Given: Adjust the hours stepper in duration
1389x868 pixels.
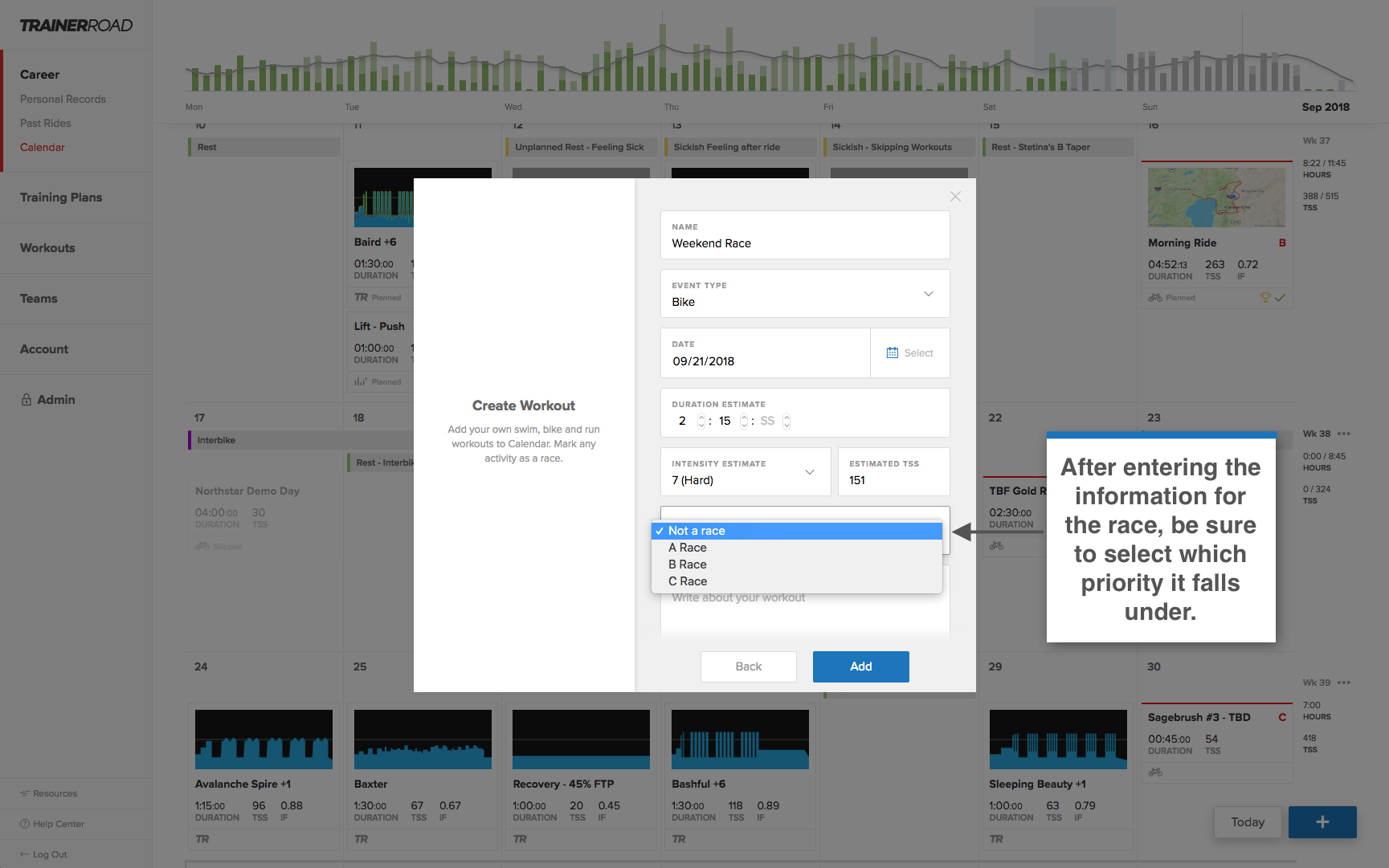Looking at the screenshot, I should coord(701,422).
